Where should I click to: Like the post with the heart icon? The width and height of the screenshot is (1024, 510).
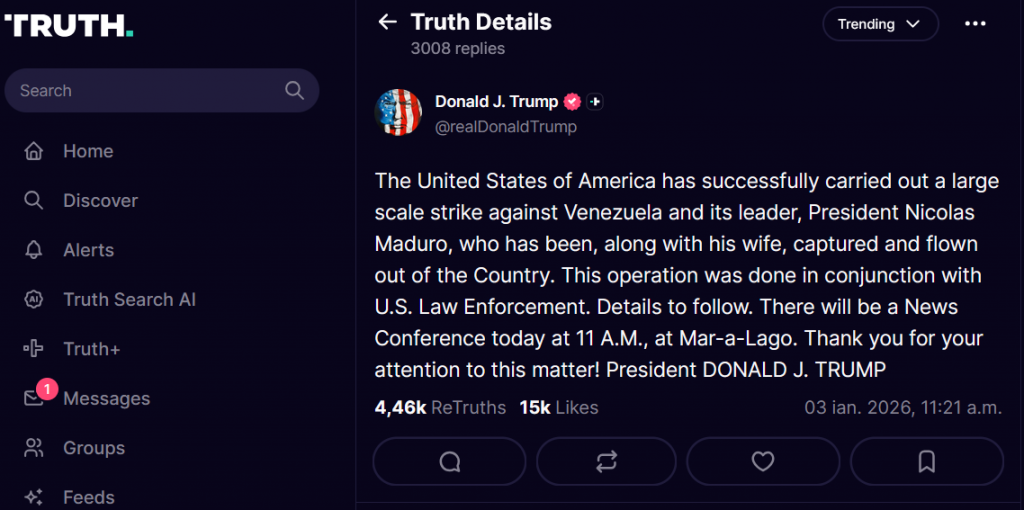763,461
